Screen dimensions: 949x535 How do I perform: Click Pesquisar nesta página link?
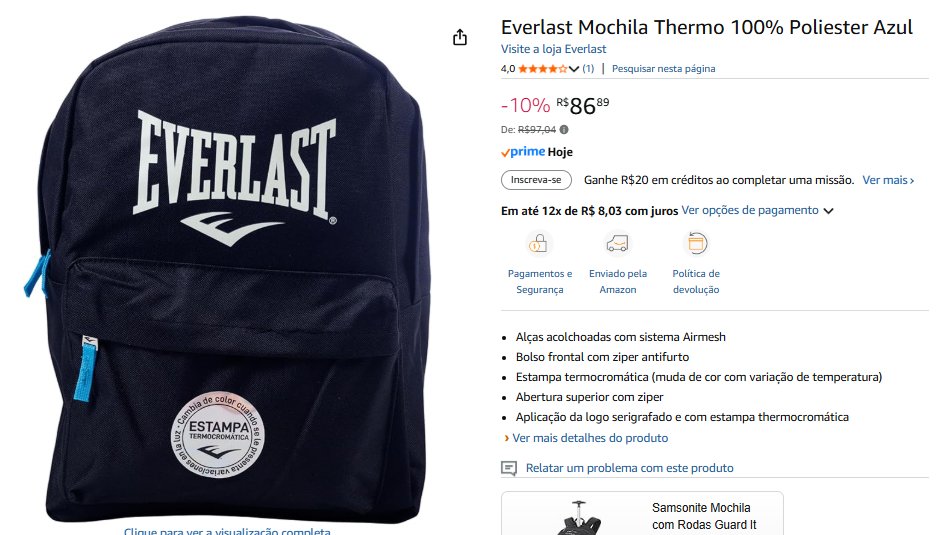(x=663, y=69)
